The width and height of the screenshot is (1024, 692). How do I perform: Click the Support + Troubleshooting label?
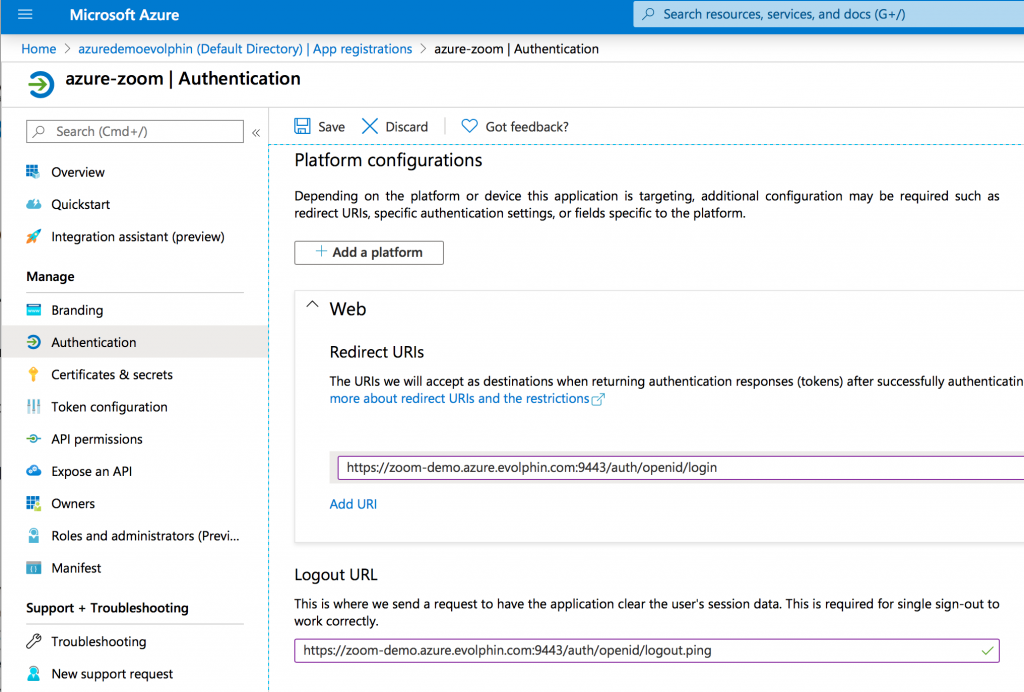[107, 608]
